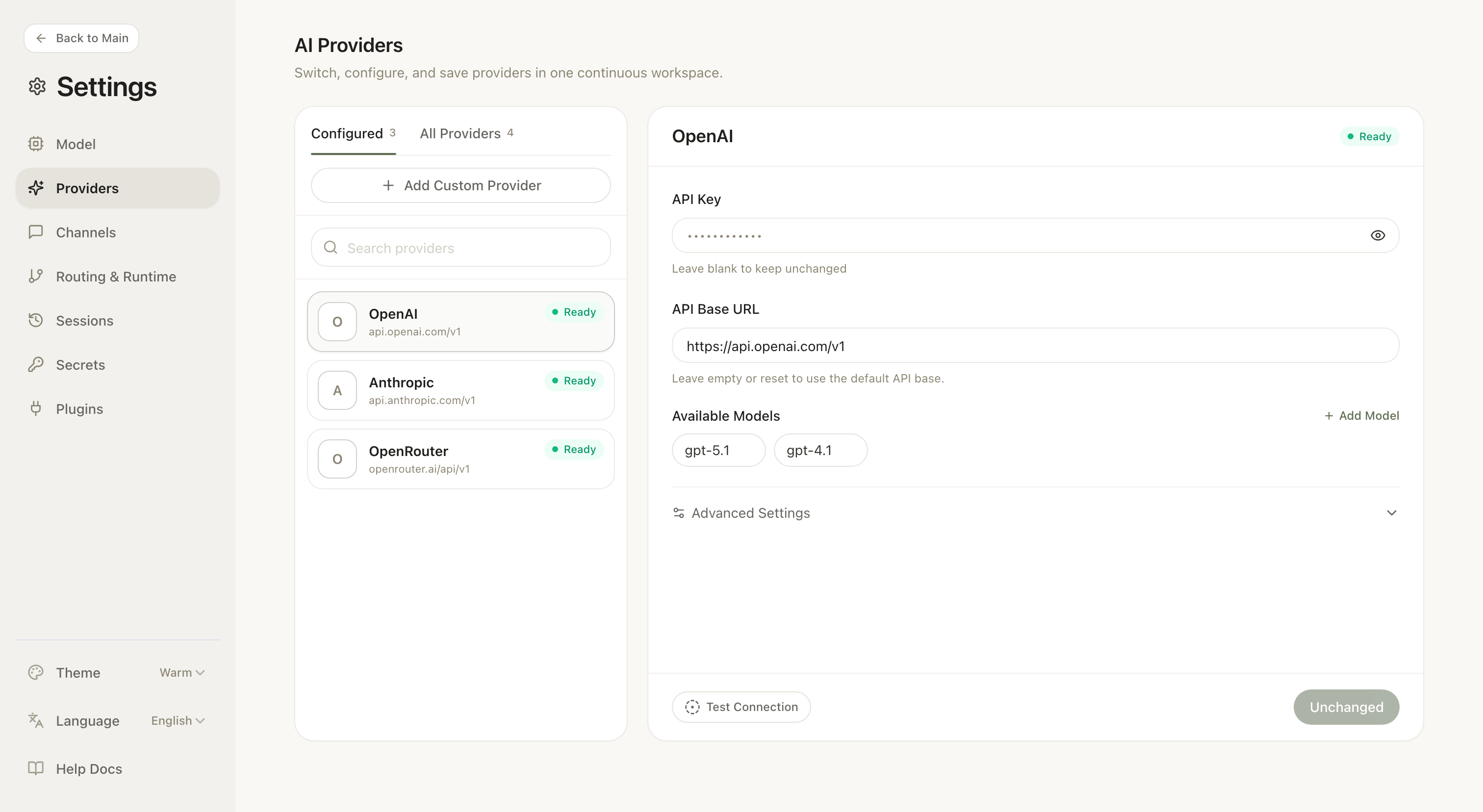Click the Plugins plug icon
This screenshot has width=1483, height=812.
point(36,408)
